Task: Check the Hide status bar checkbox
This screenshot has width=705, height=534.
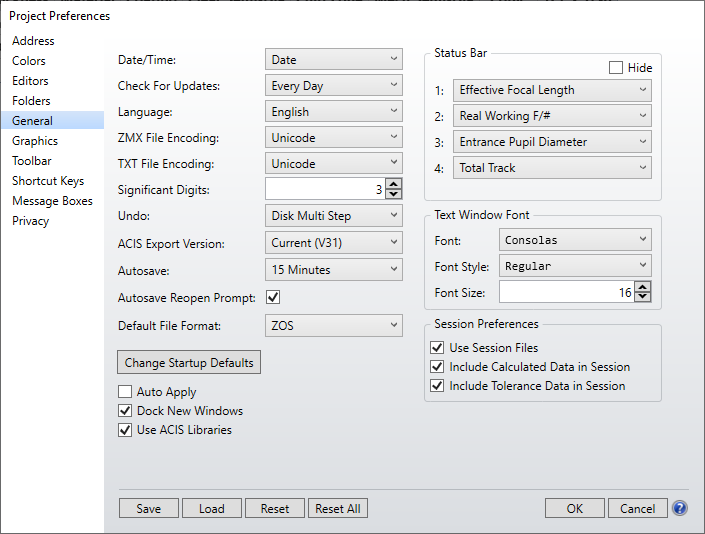Action: 616,68
